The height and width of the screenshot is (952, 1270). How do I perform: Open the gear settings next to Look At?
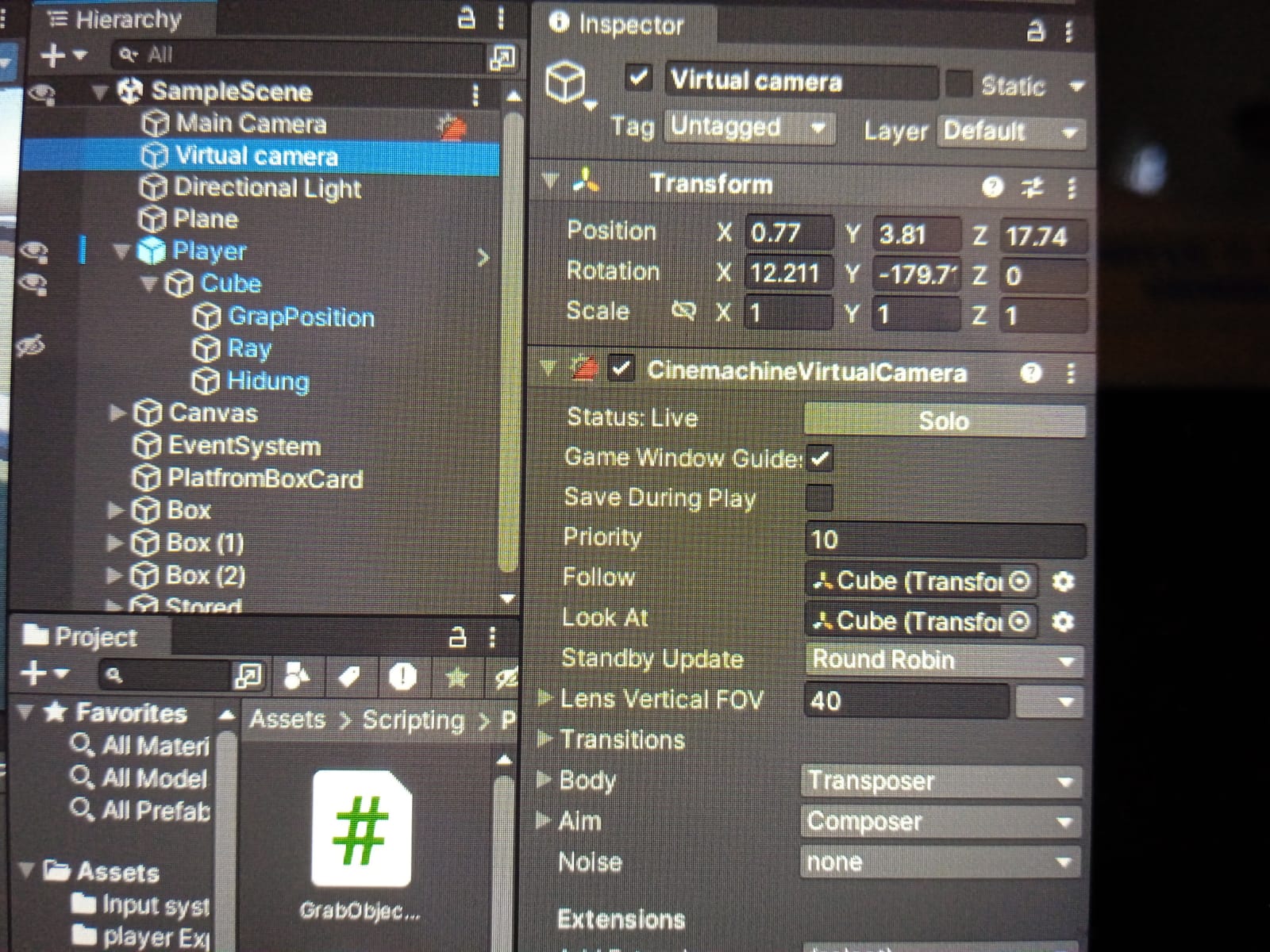1063,621
